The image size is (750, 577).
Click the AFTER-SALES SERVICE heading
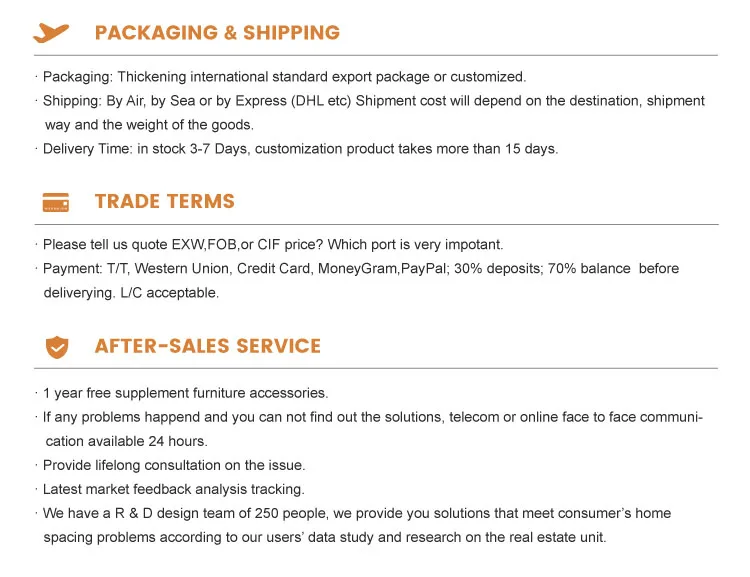[207, 347]
